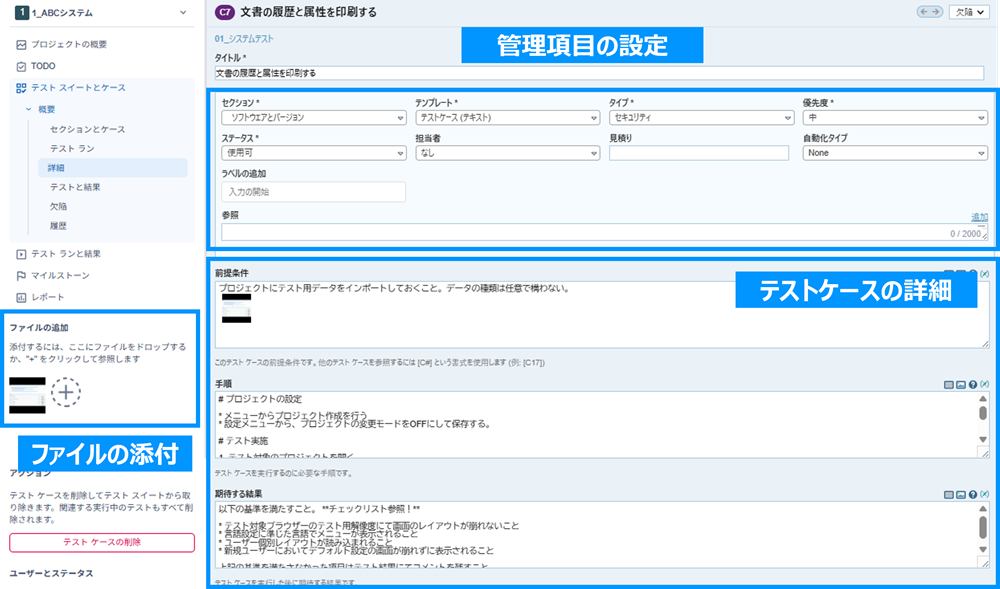Click the 手順 scrollbar down arrow
Screen dimensions: 1000x589
click(x=983, y=439)
